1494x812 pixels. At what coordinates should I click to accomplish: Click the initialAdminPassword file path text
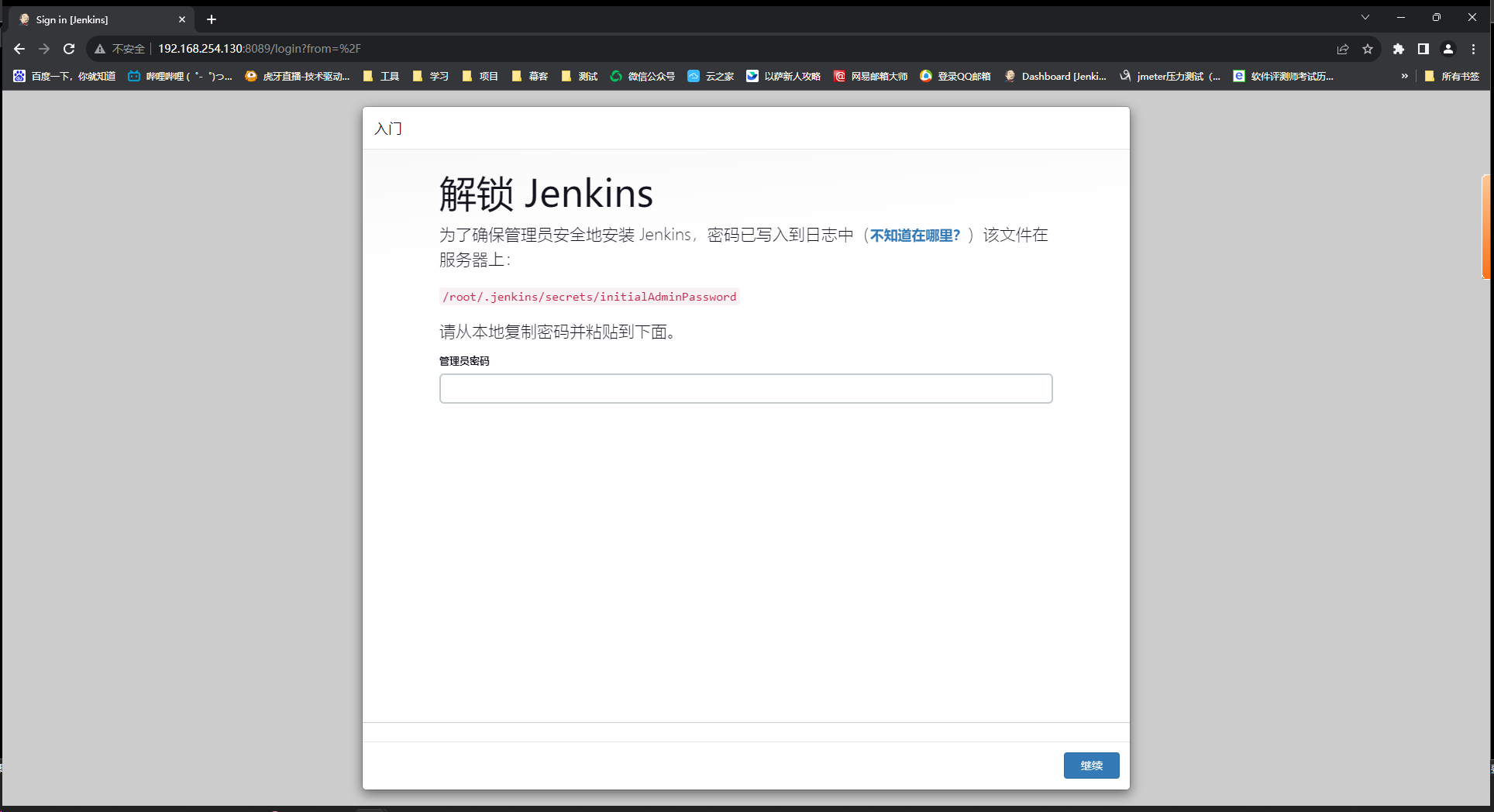coord(589,297)
